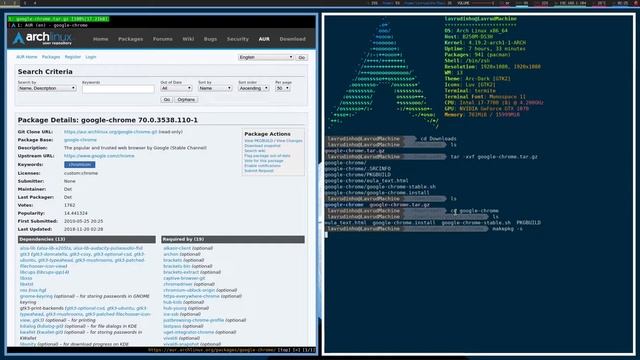
Task: Open Forums in the Arch navbar
Action: (162, 39)
